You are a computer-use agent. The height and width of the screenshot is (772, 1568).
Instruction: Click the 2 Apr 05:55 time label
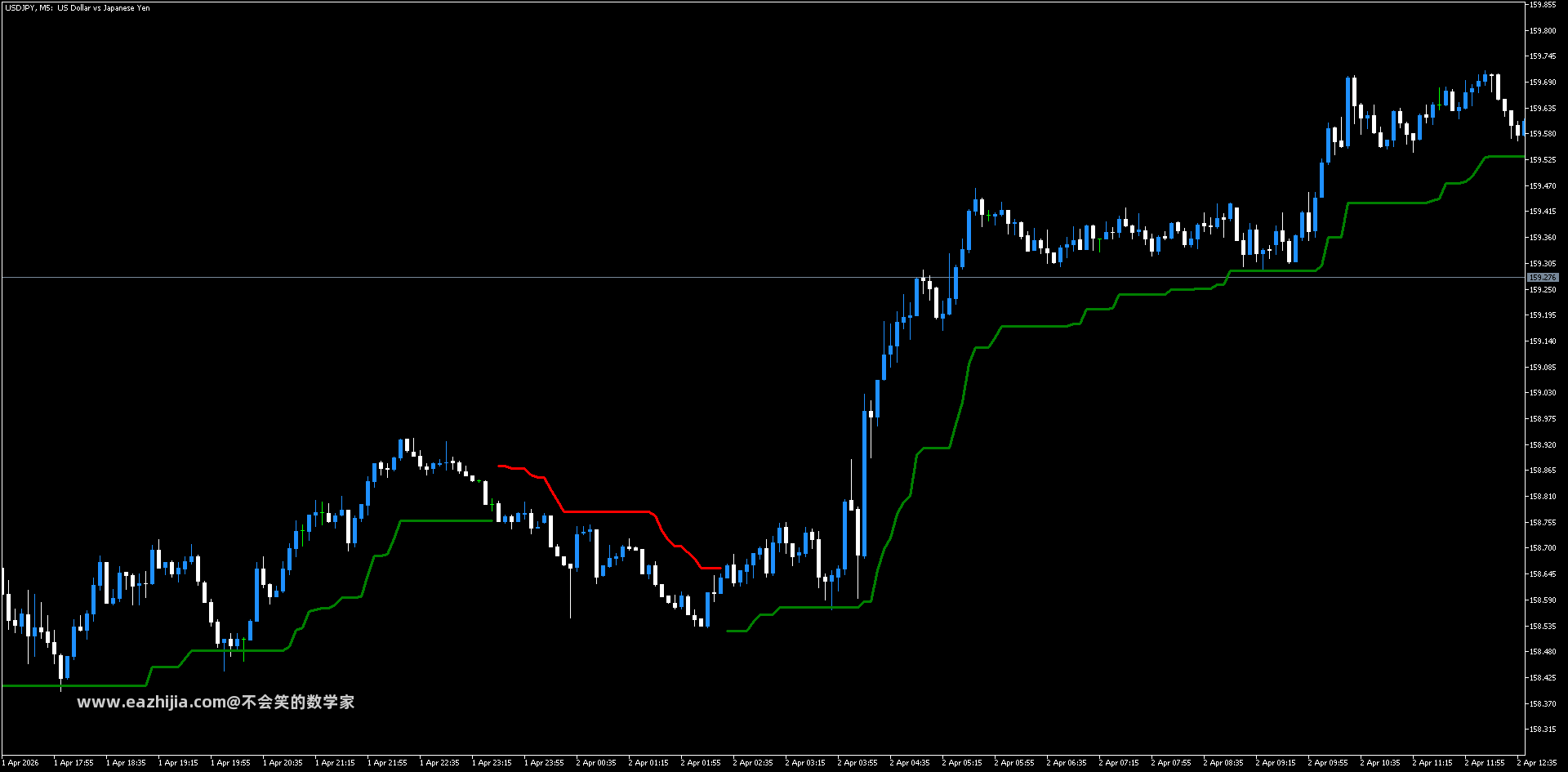(1014, 763)
